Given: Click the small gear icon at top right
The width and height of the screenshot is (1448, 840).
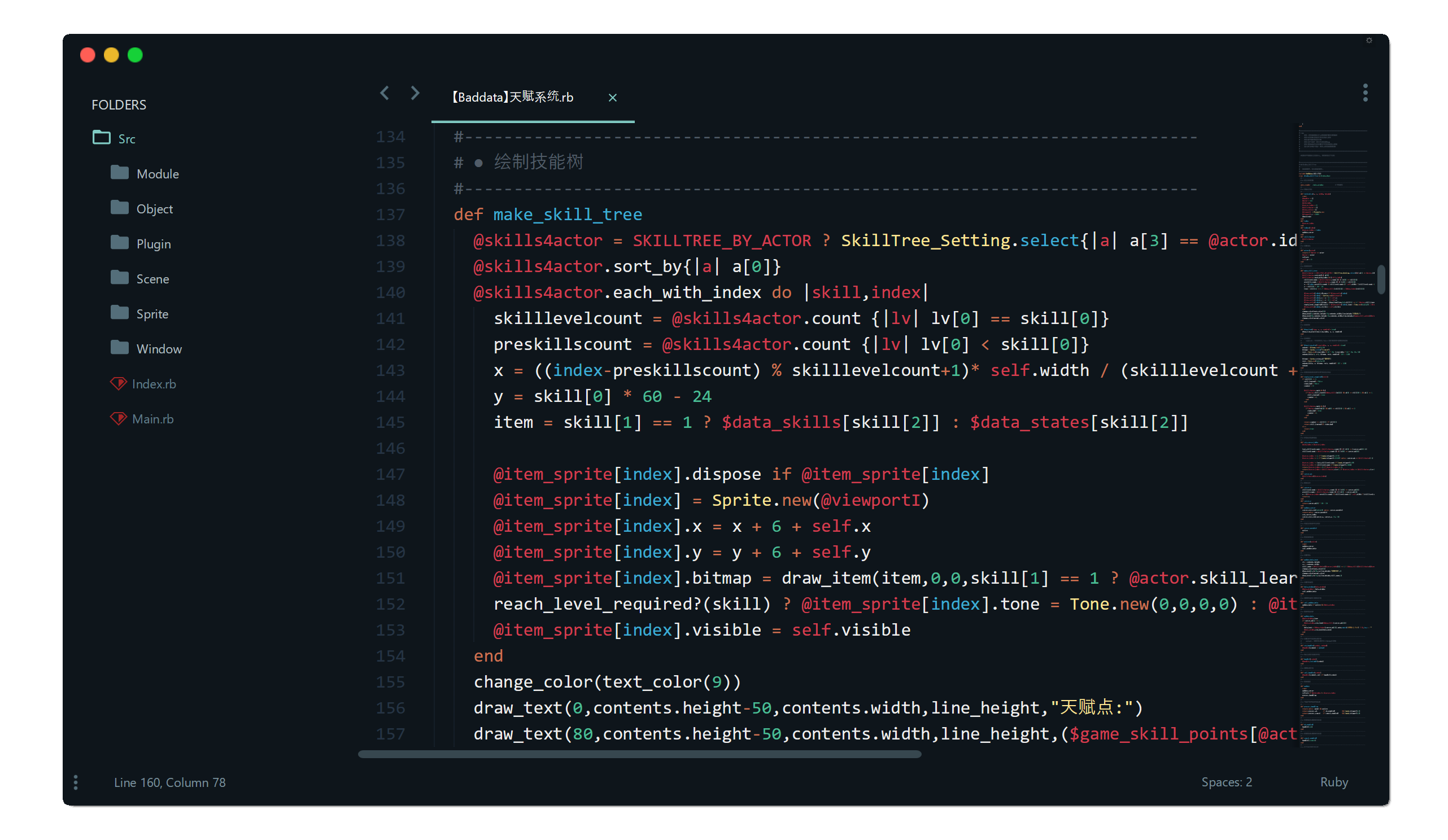Looking at the screenshot, I should [x=1370, y=40].
